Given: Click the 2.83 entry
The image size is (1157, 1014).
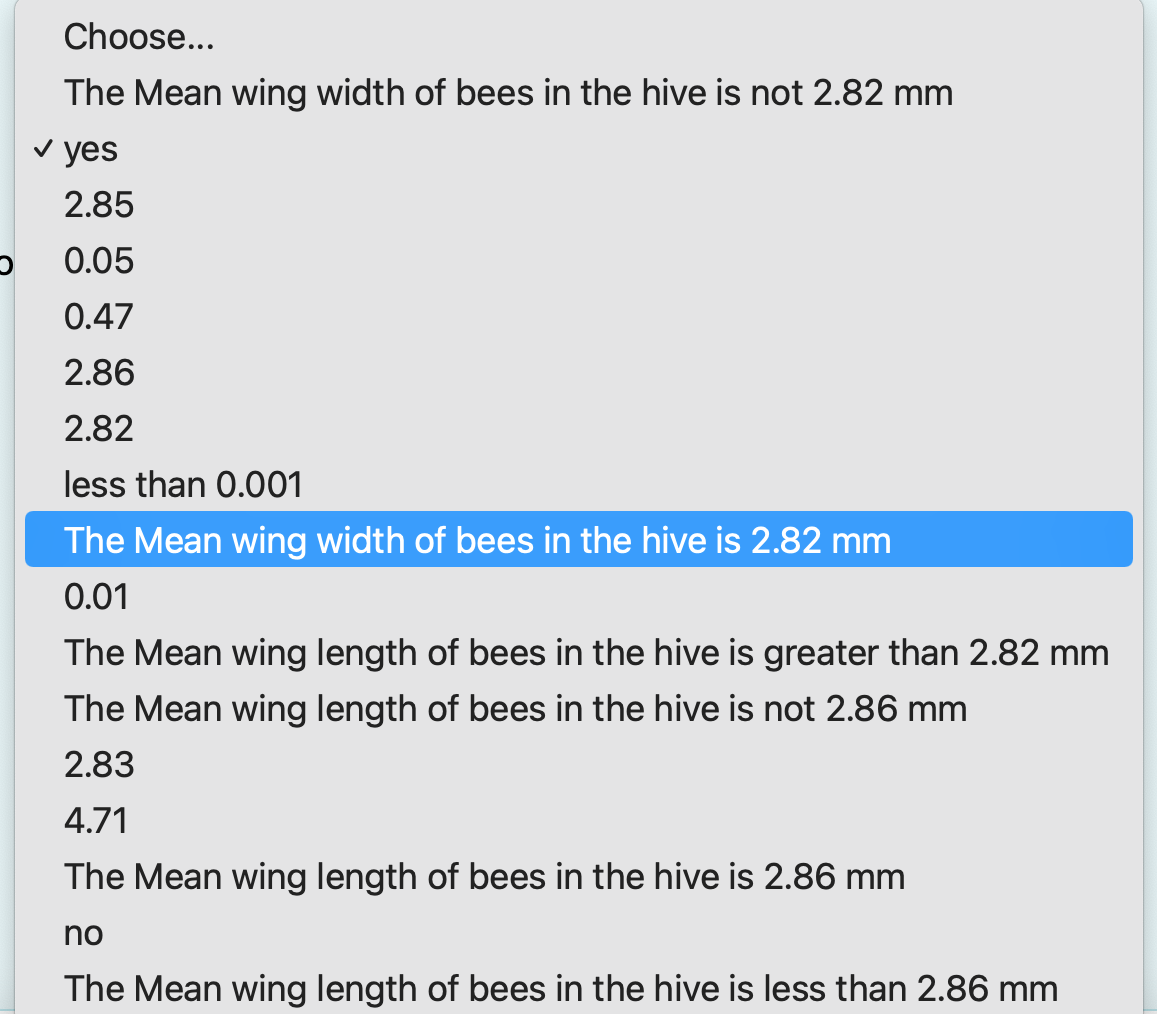Looking at the screenshot, I should [99, 764].
